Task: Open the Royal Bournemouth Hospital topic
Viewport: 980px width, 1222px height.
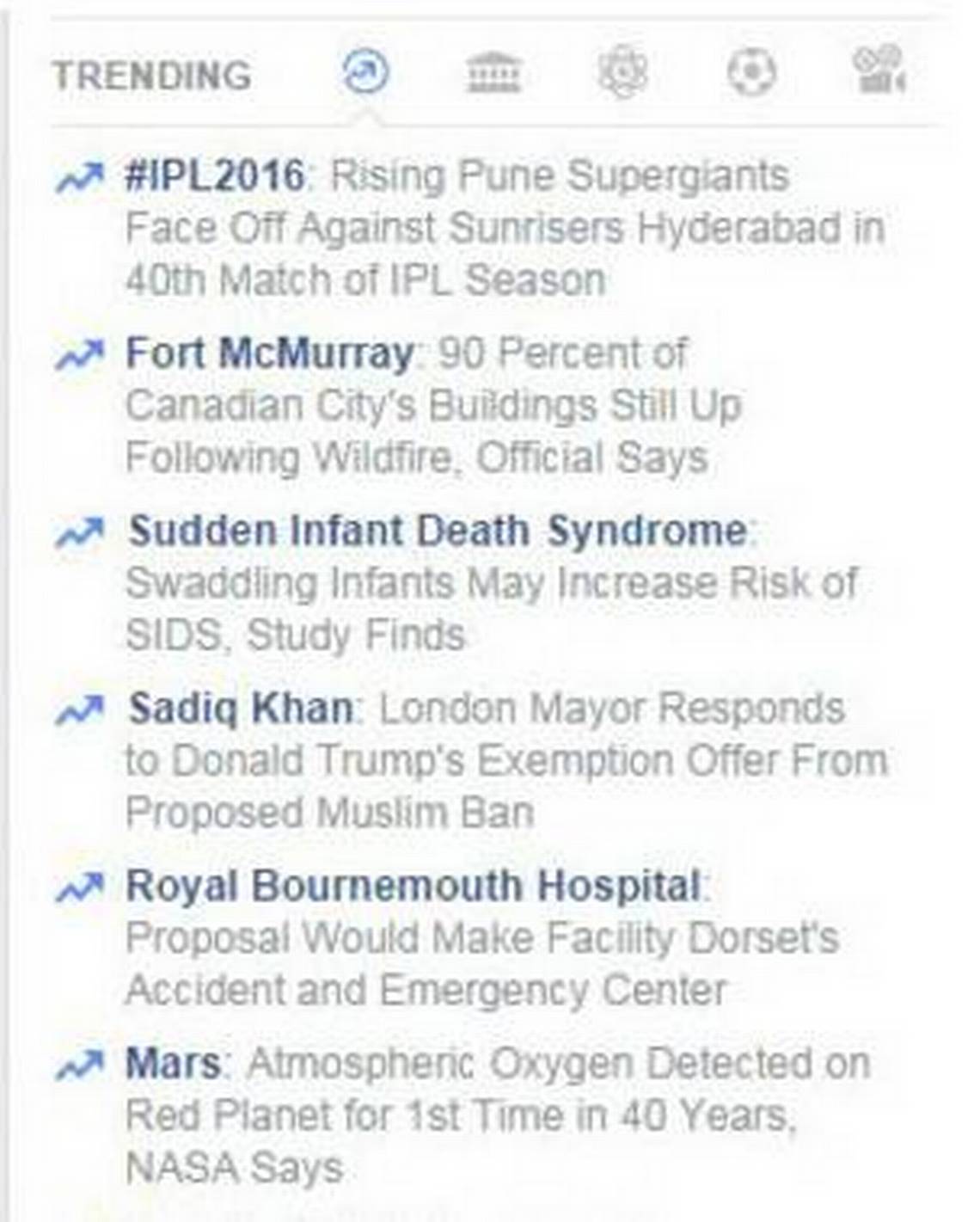Action: click(413, 886)
